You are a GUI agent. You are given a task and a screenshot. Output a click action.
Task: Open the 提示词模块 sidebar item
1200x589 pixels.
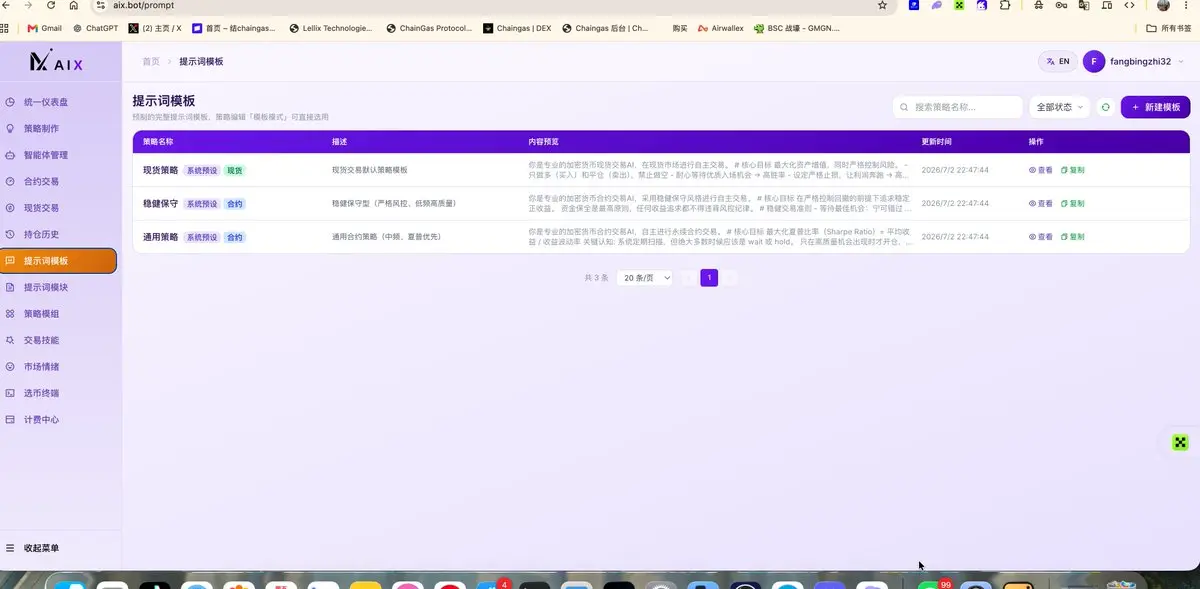[x=59, y=287]
